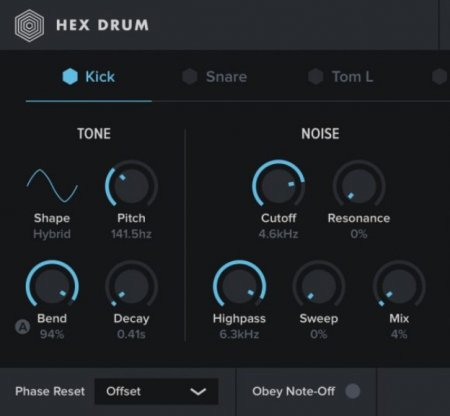
Task: Click the Hex Drum hexagon logo
Action: click(29, 25)
